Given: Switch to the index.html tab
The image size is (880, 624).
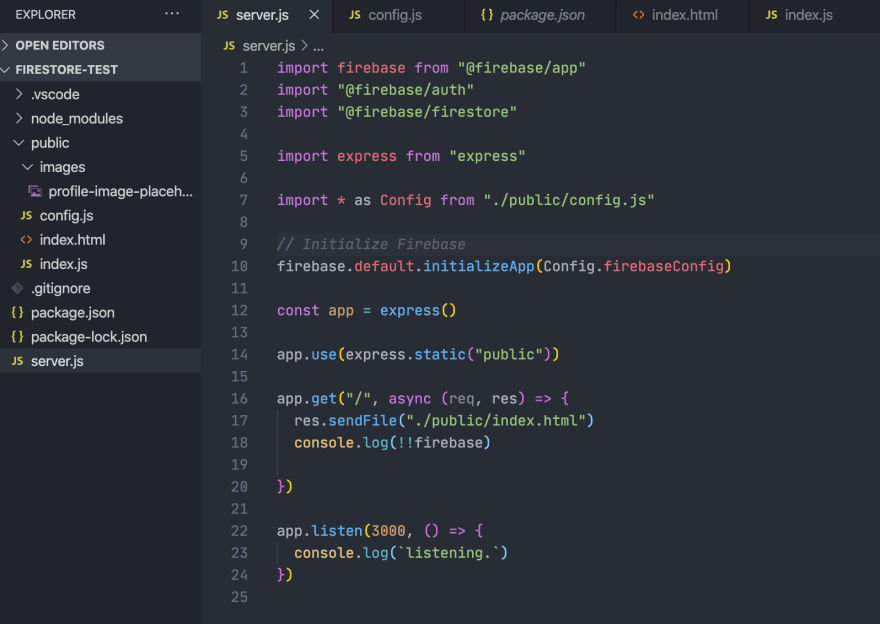Looking at the screenshot, I should pyautogui.click(x=682, y=15).
